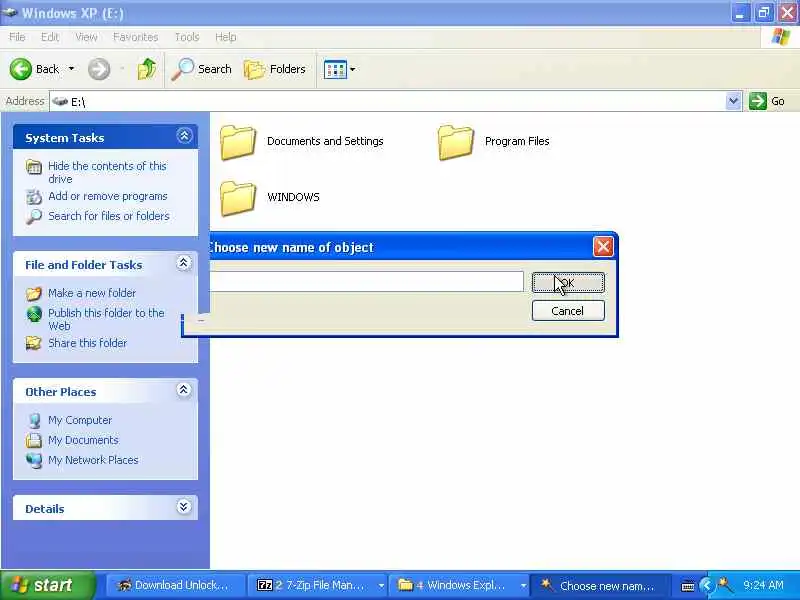
Task: Open the Views icon menu
Action: point(339,69)
